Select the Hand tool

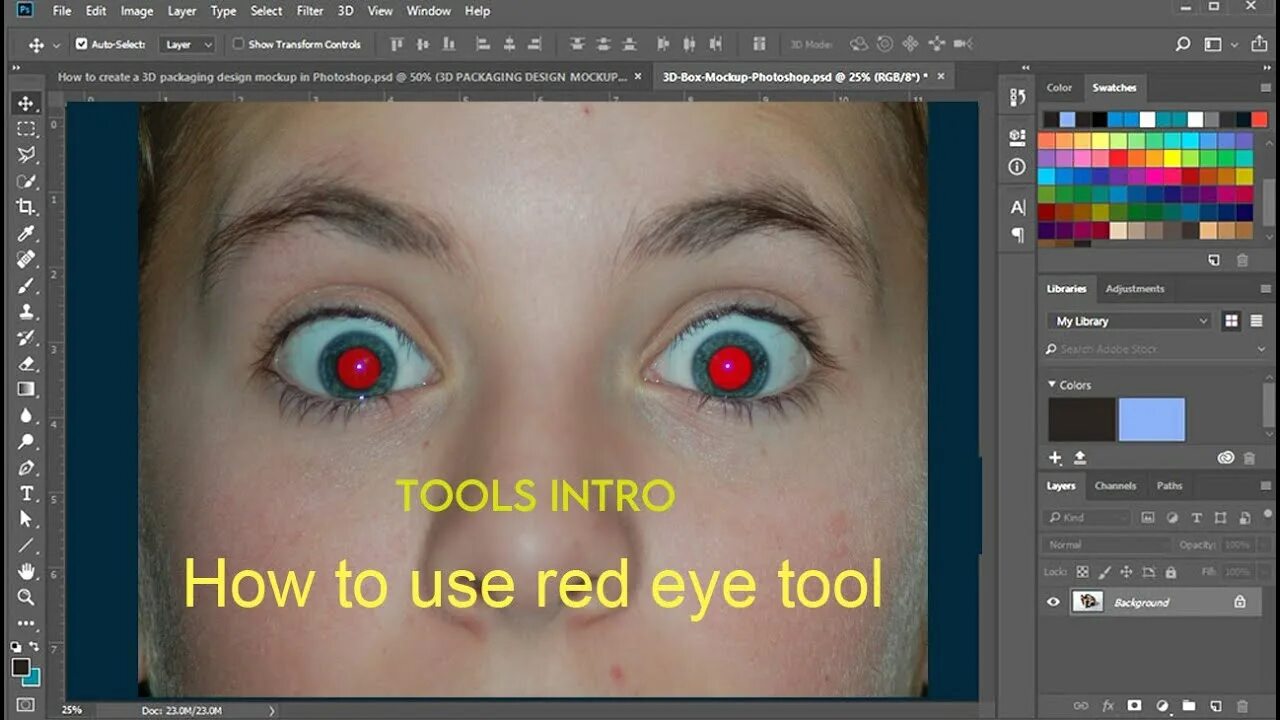point(26,571)
